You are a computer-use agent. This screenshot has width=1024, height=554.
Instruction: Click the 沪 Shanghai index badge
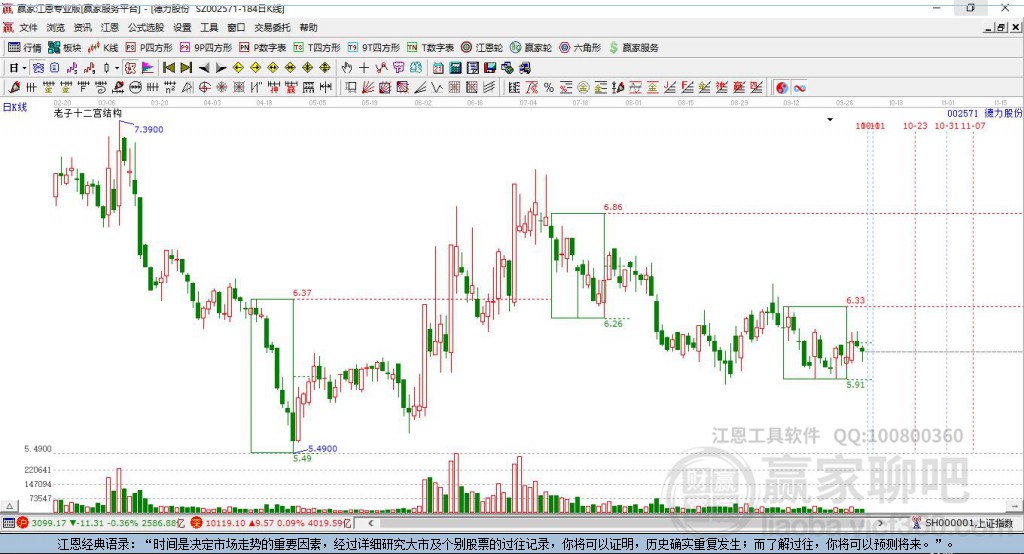(23, 523)
